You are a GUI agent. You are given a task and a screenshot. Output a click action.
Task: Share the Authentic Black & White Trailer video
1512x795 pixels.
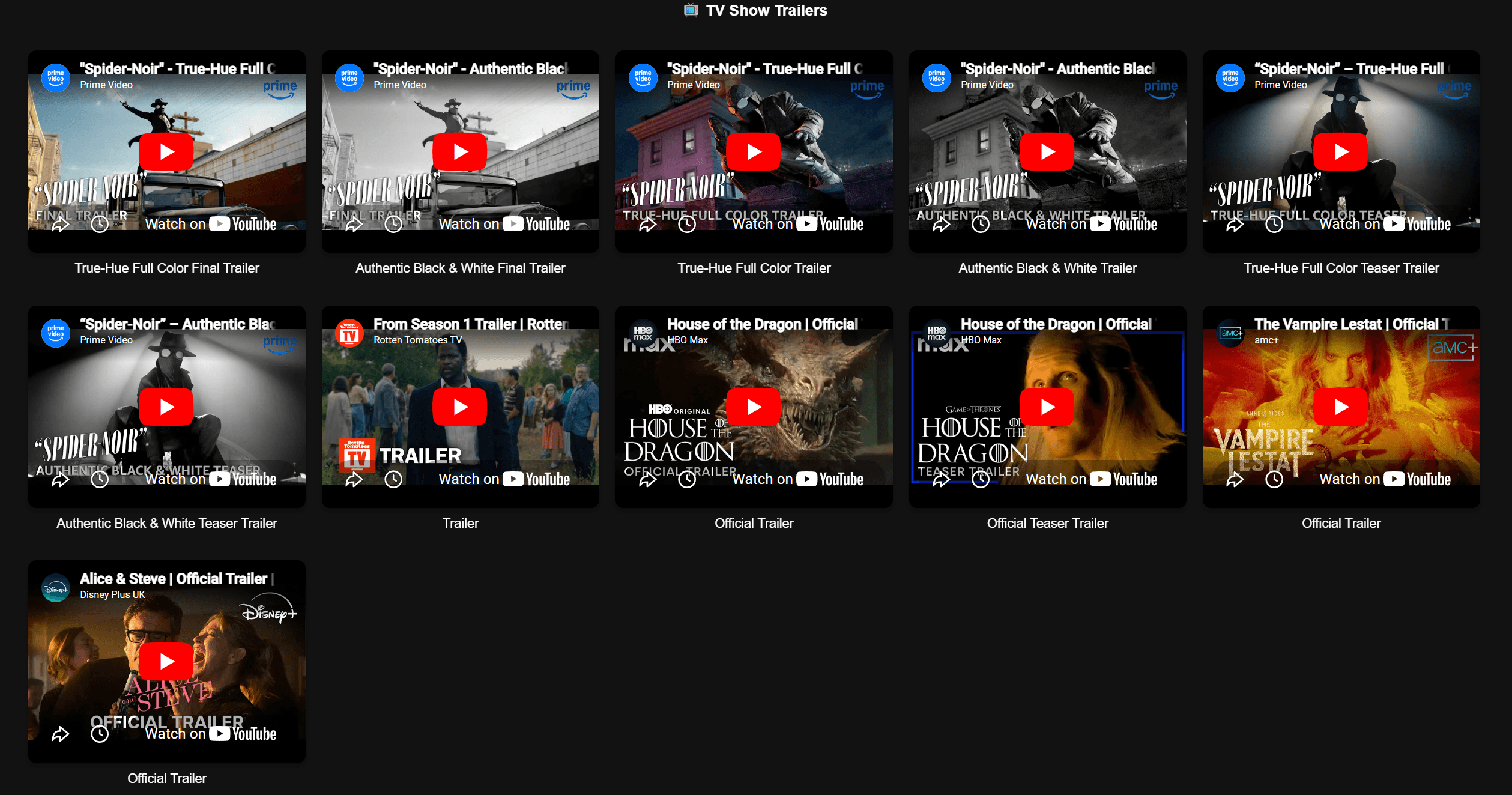click(x=942, y=225)
